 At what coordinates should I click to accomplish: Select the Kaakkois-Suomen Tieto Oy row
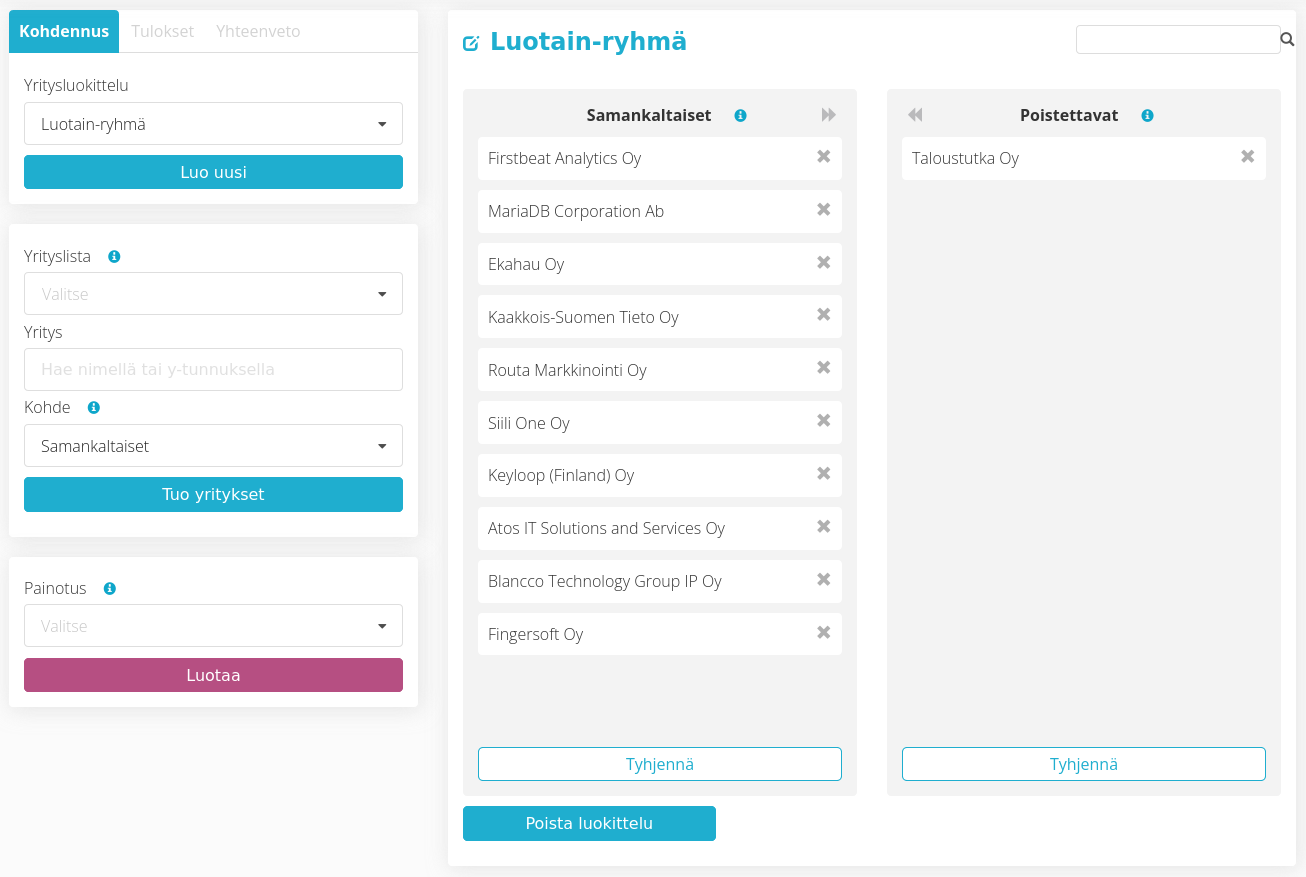click(x=660, y=317)
